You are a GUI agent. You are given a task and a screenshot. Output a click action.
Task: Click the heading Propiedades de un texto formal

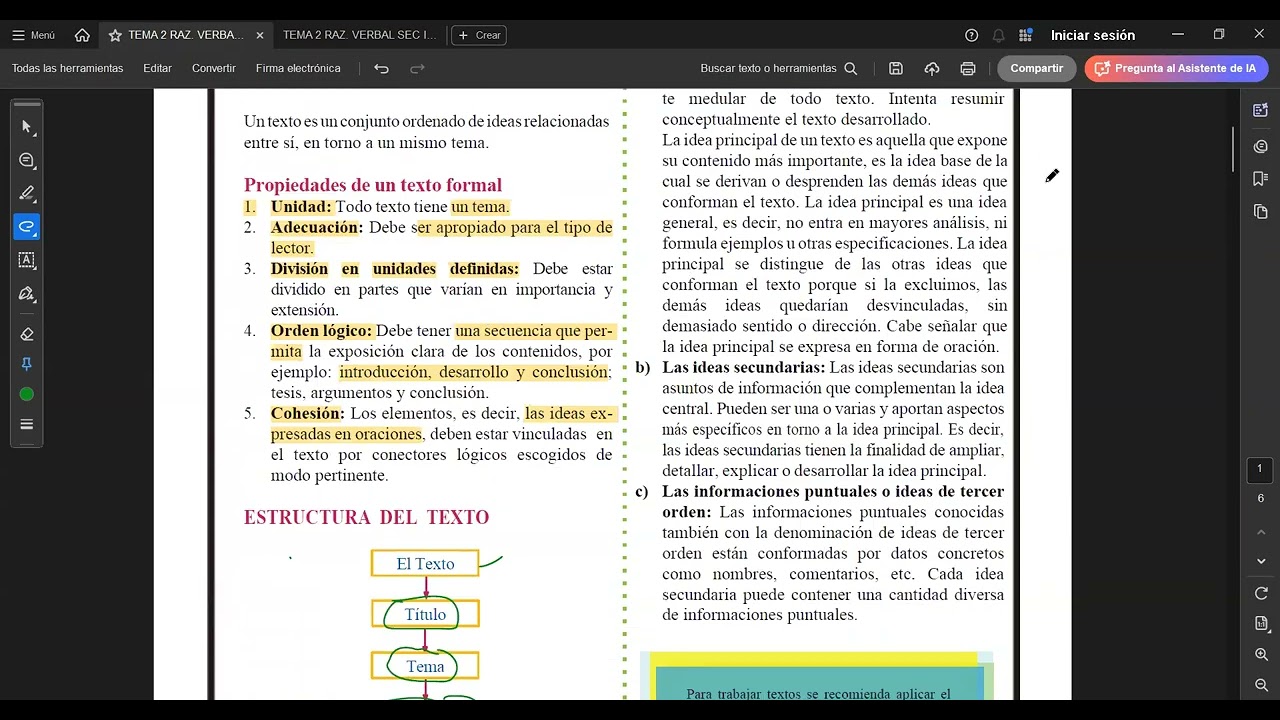[x=373, y=185]
